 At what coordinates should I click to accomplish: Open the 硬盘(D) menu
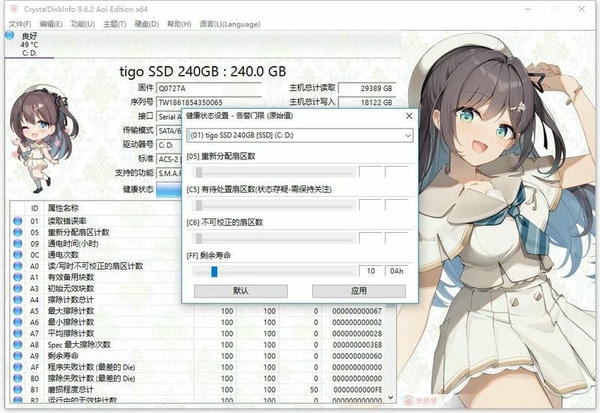coord(147,24)
